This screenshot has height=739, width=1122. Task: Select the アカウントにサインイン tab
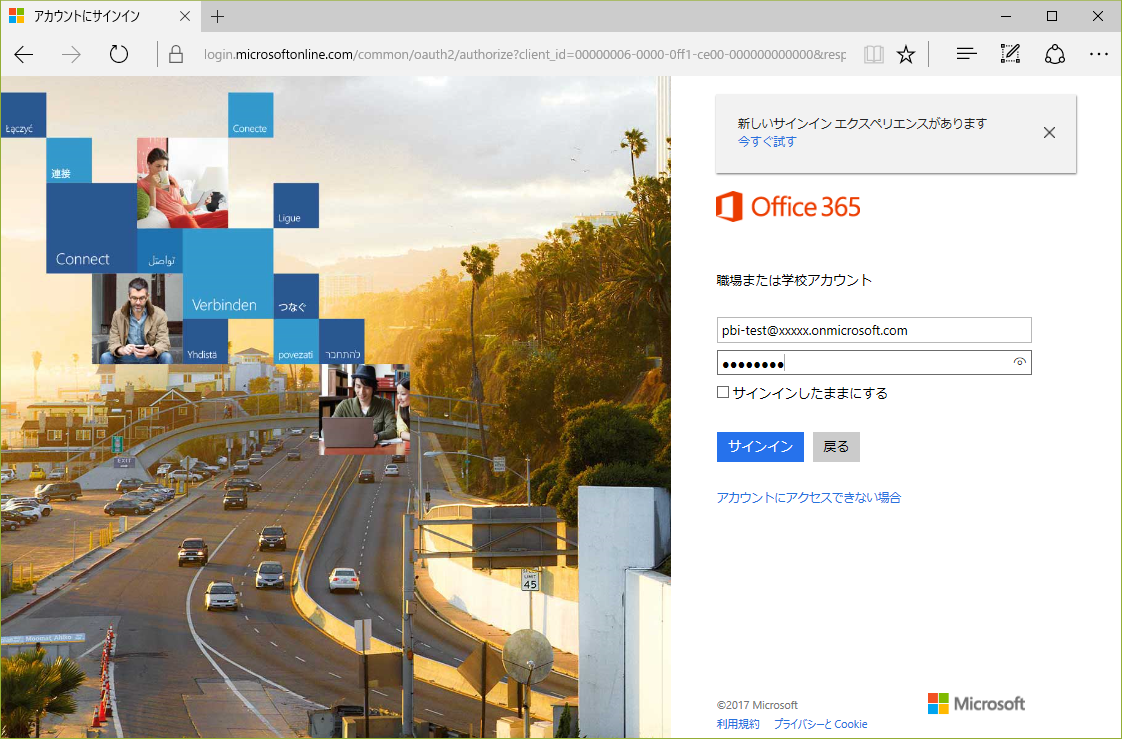click(100, 16)
